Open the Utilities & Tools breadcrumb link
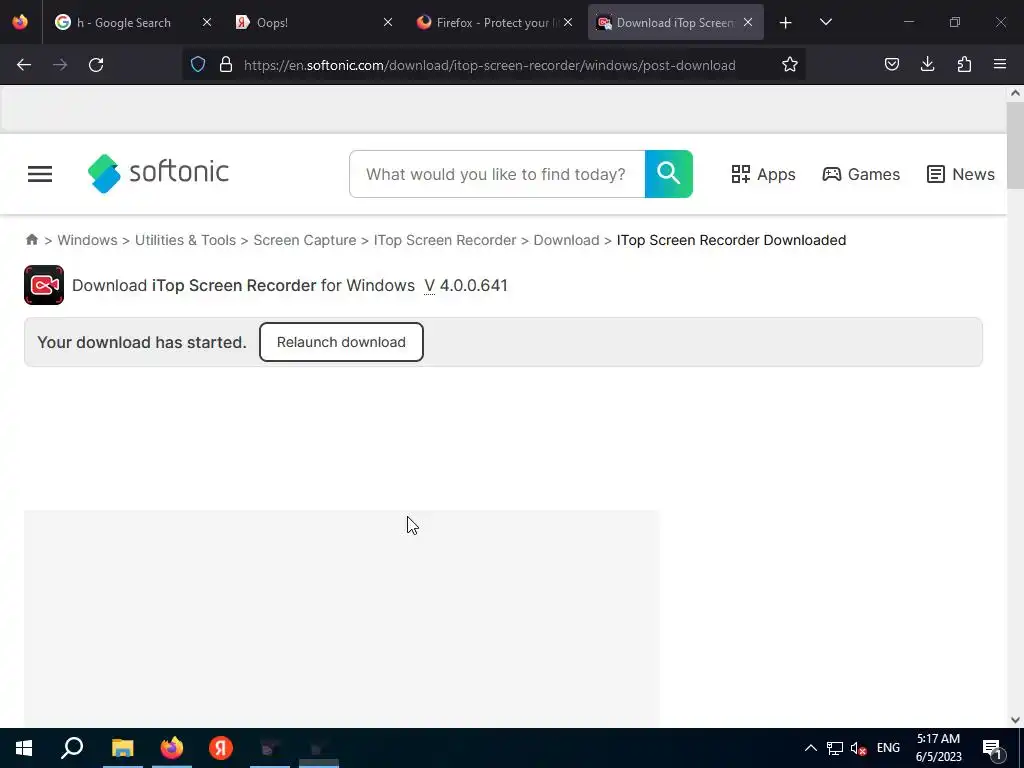The image size is (1024, 768). [x=185, y=240]
